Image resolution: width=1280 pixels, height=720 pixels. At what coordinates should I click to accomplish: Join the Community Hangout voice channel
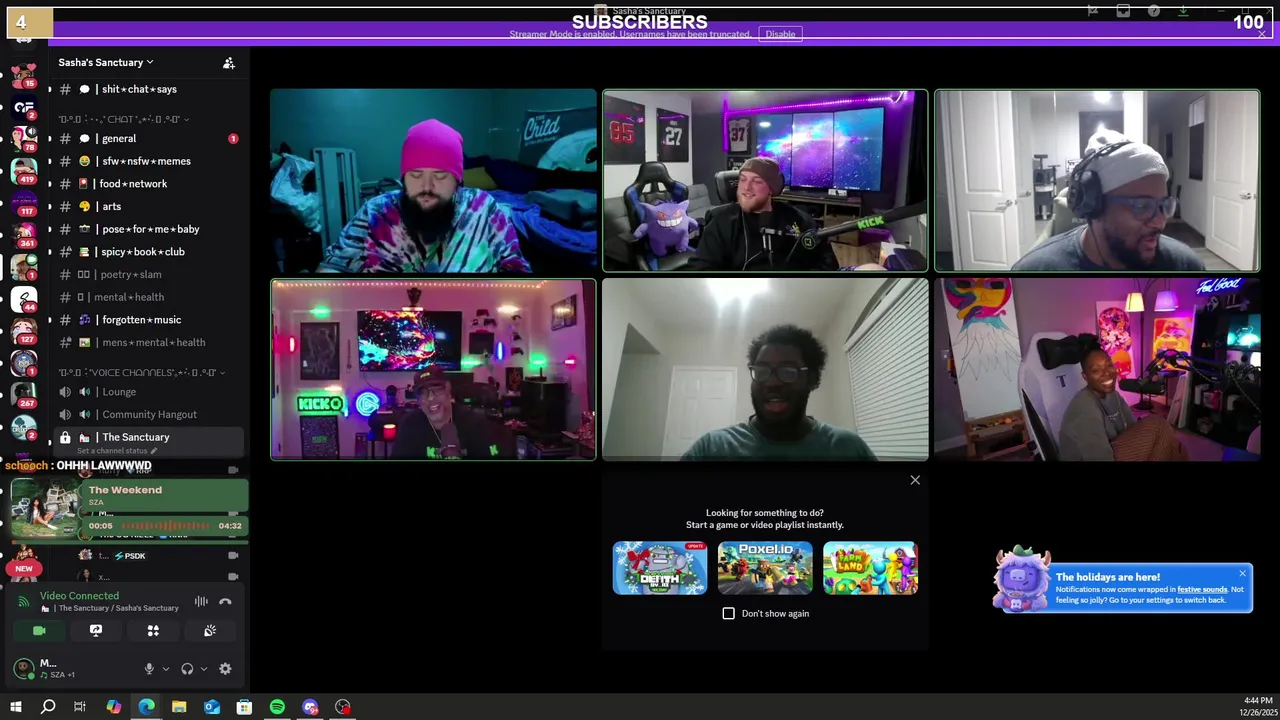tap(148, 414)
